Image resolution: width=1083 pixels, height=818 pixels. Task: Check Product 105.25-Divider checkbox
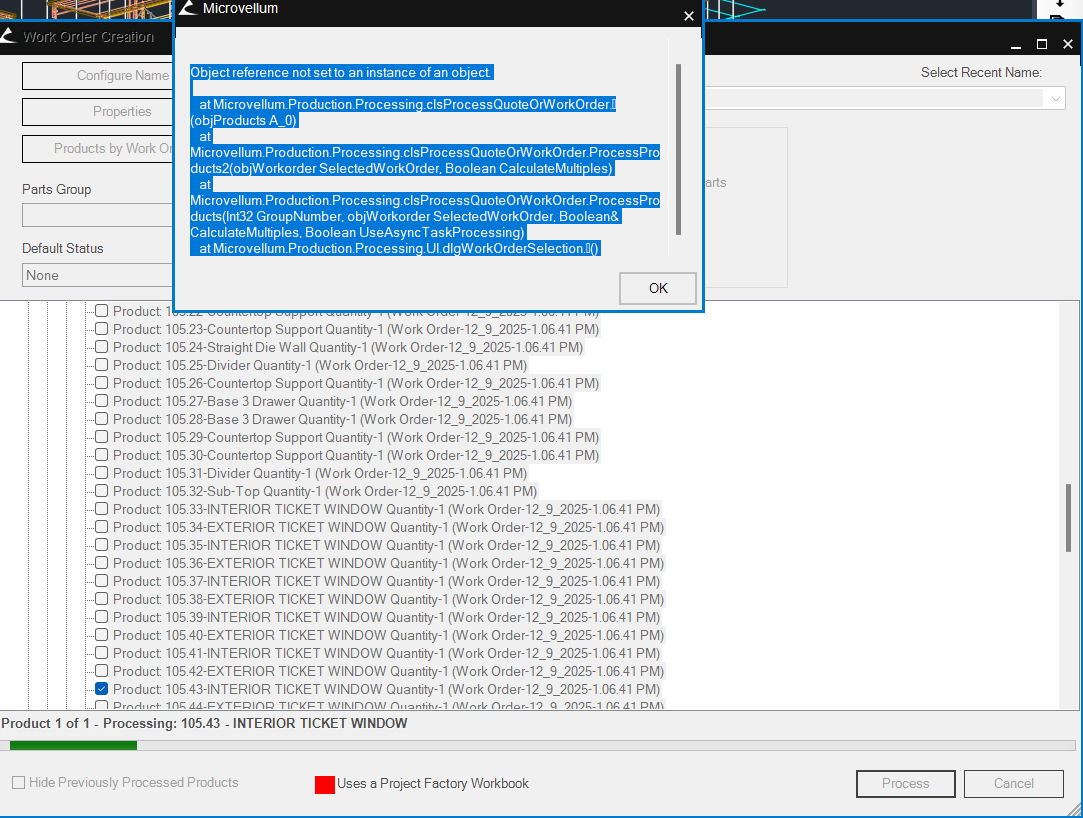[102, 365]
